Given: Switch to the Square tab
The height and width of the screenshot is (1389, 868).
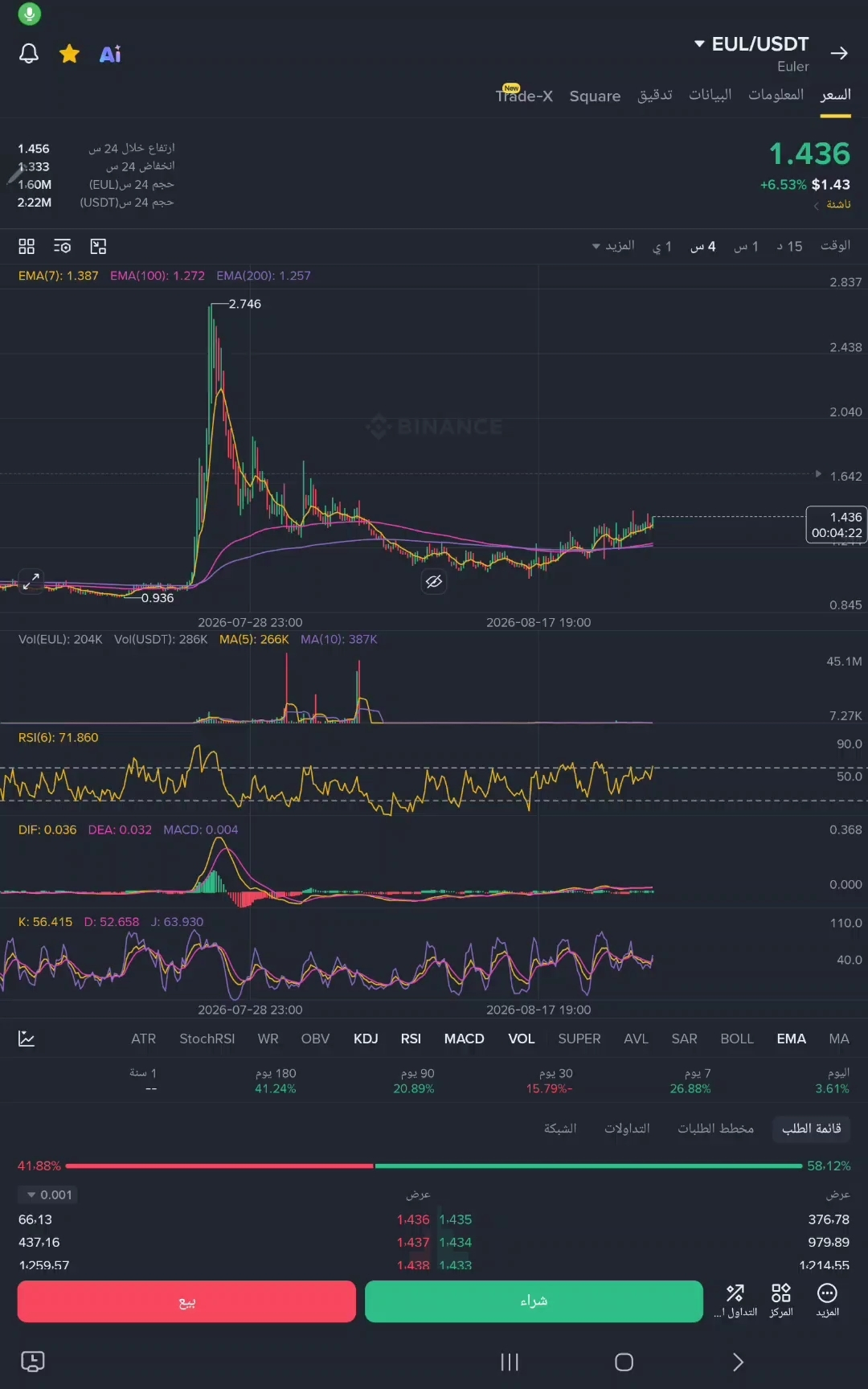Looking at the screenshot, I should (x=595, y=96).
